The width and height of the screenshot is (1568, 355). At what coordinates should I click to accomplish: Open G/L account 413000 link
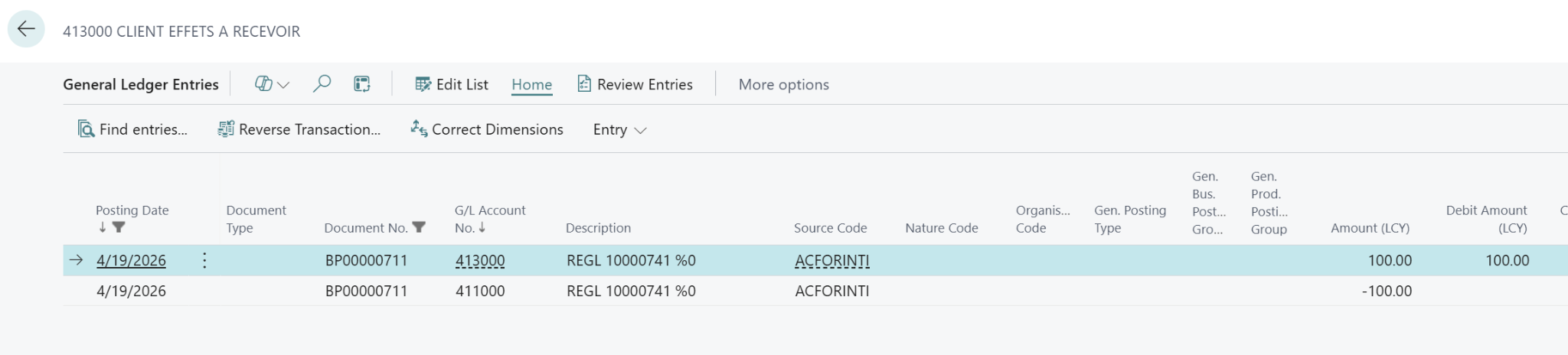pyautogui.click(x=480, y=260)
